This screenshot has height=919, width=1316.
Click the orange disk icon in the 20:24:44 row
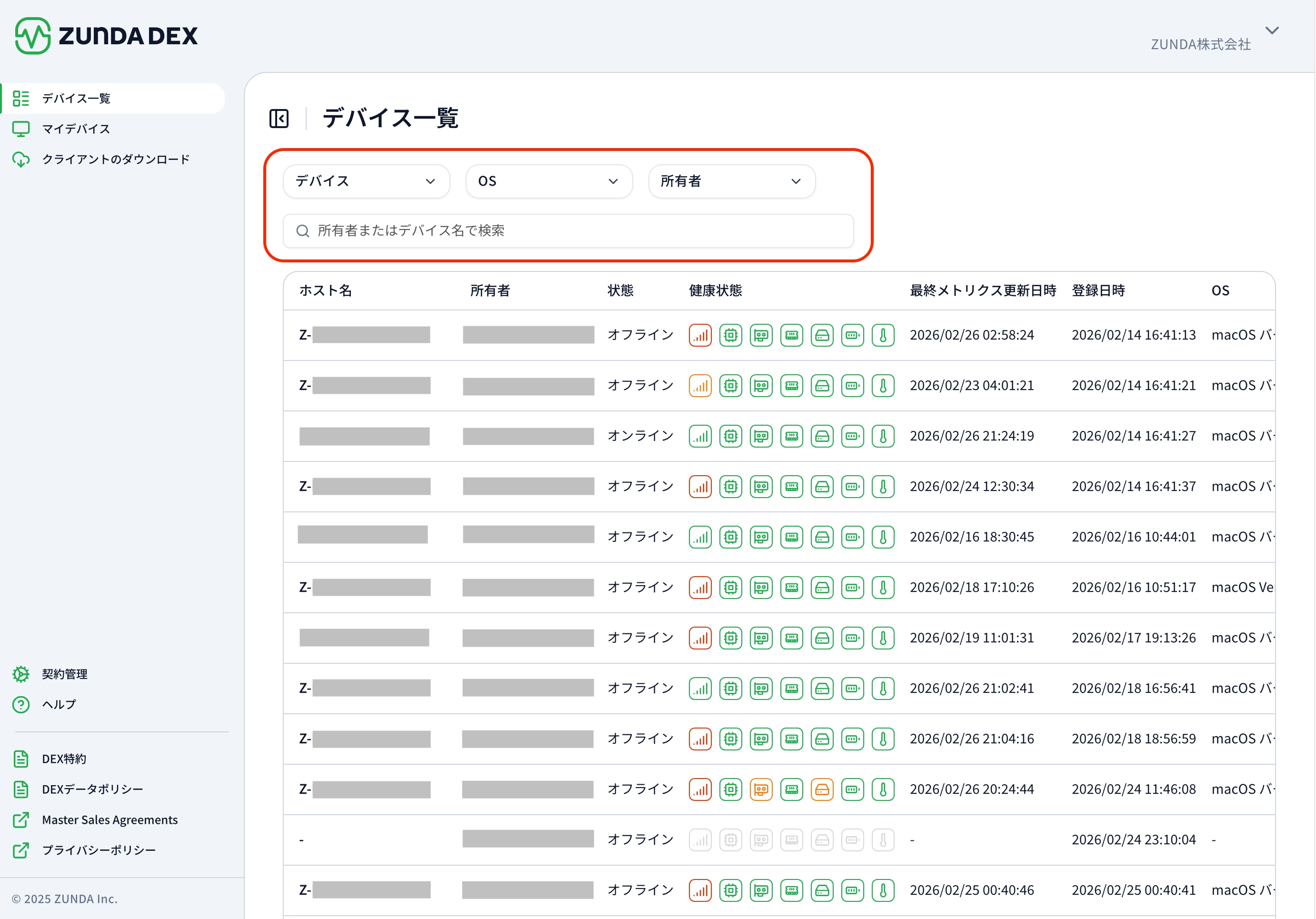(822, 789)
